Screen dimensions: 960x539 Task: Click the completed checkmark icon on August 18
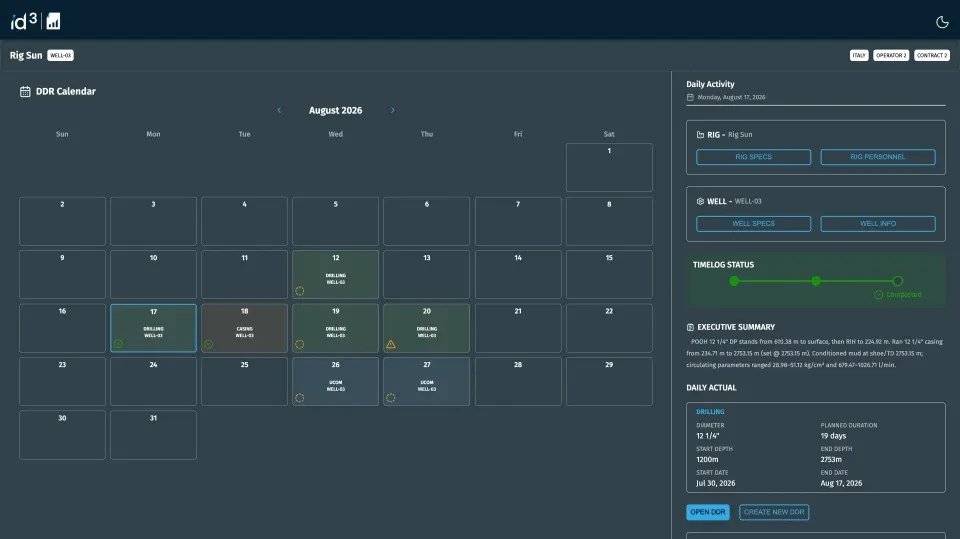pyautogui.click(x=209, y=344)
